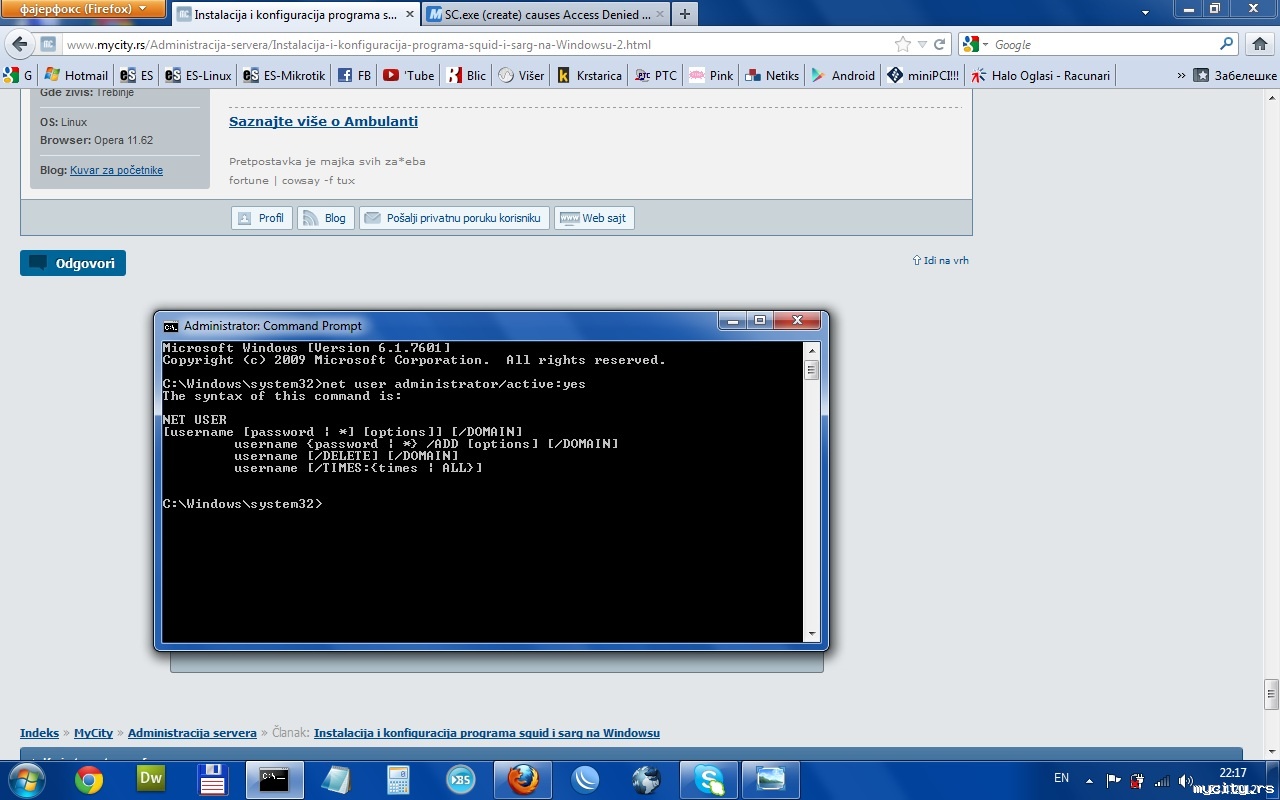Image resolution: width=1280 pixels, height=800 pixels.
Task: Open the Blic bookmark
Action: coord(467,75)
